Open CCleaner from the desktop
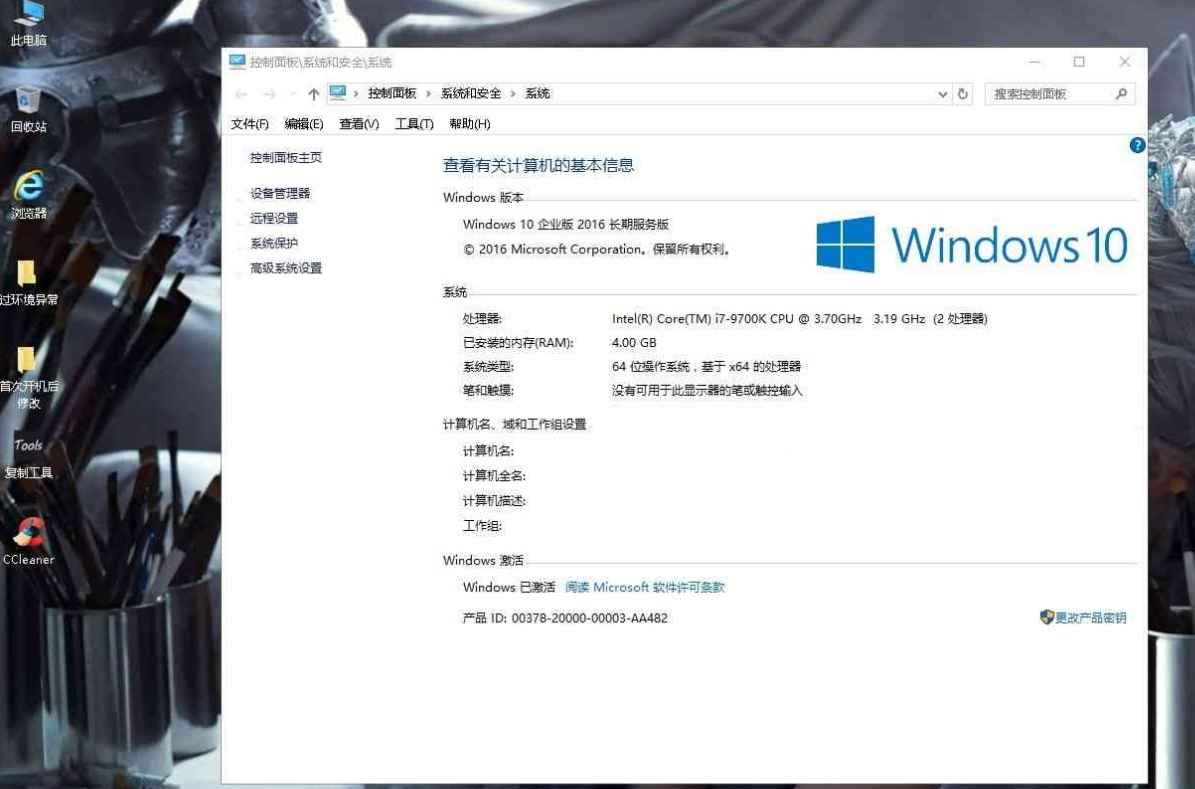Viewport: 1195px width, 789px height. 28,530
